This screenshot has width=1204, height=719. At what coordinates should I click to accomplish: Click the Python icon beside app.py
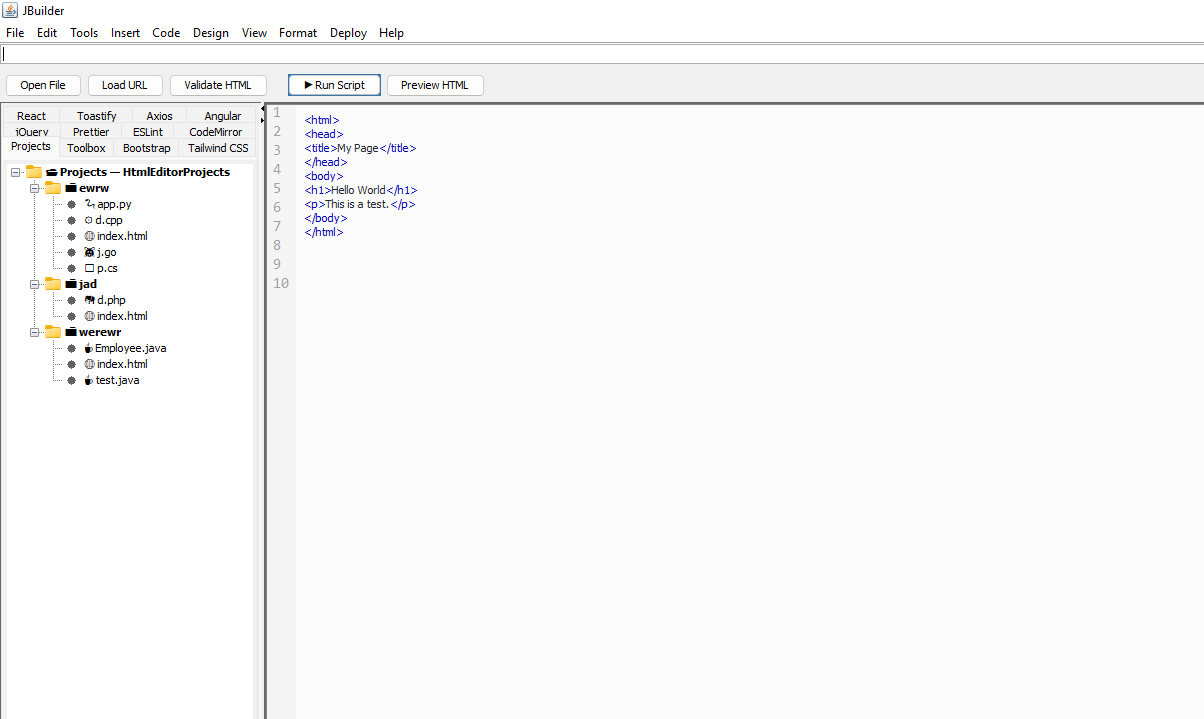click(89, 204)
